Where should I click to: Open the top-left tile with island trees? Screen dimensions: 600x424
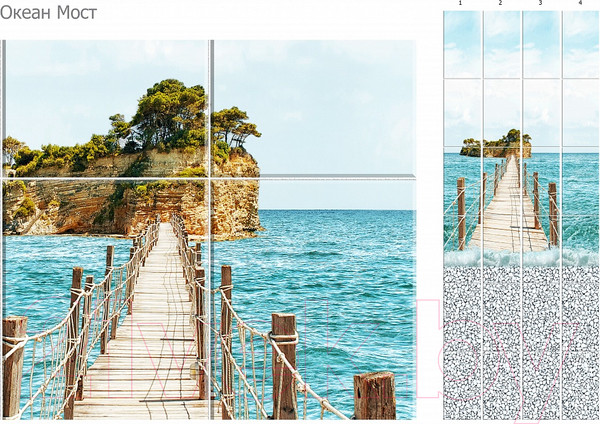pyautogui.click(x=106, y=108)
